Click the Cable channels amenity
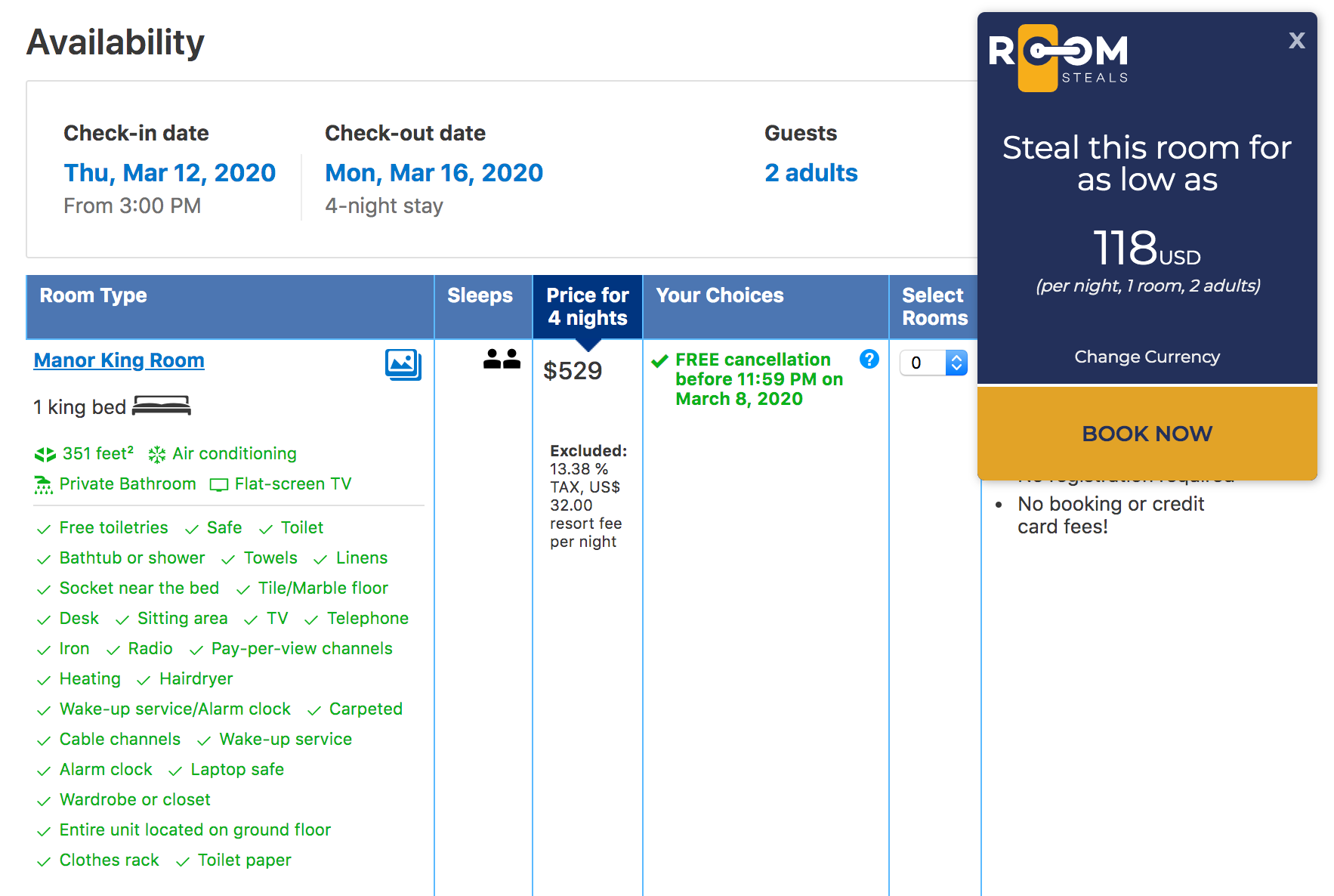This screenshot has width=1334, height=896. pos(120,739)
